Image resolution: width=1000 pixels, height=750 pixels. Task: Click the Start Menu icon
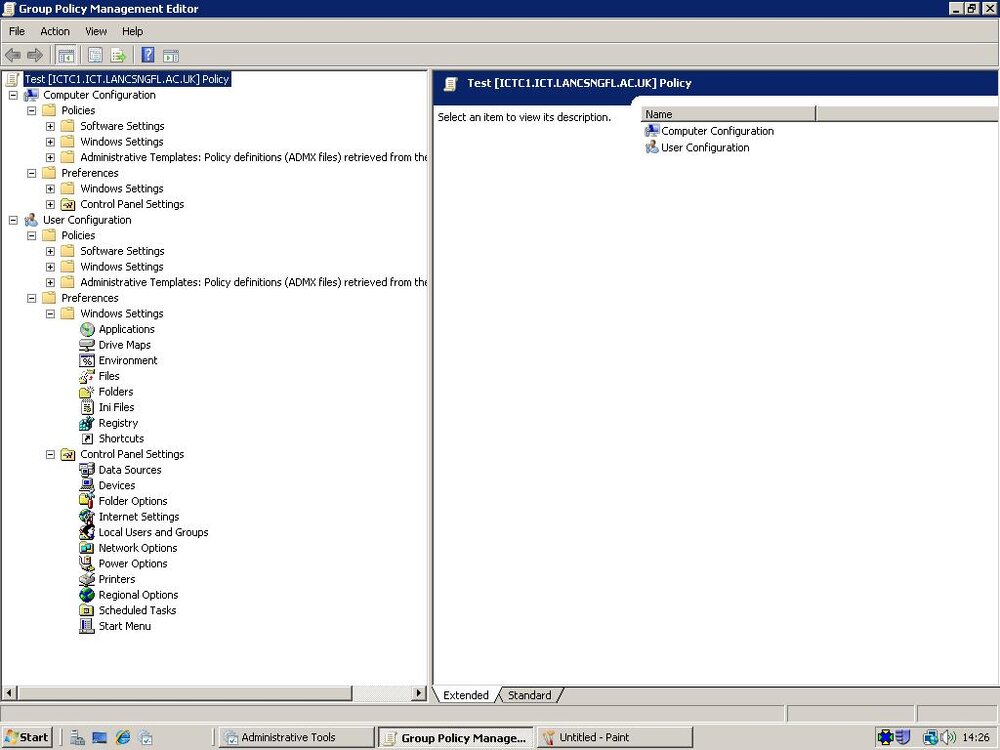coord(87,626)
